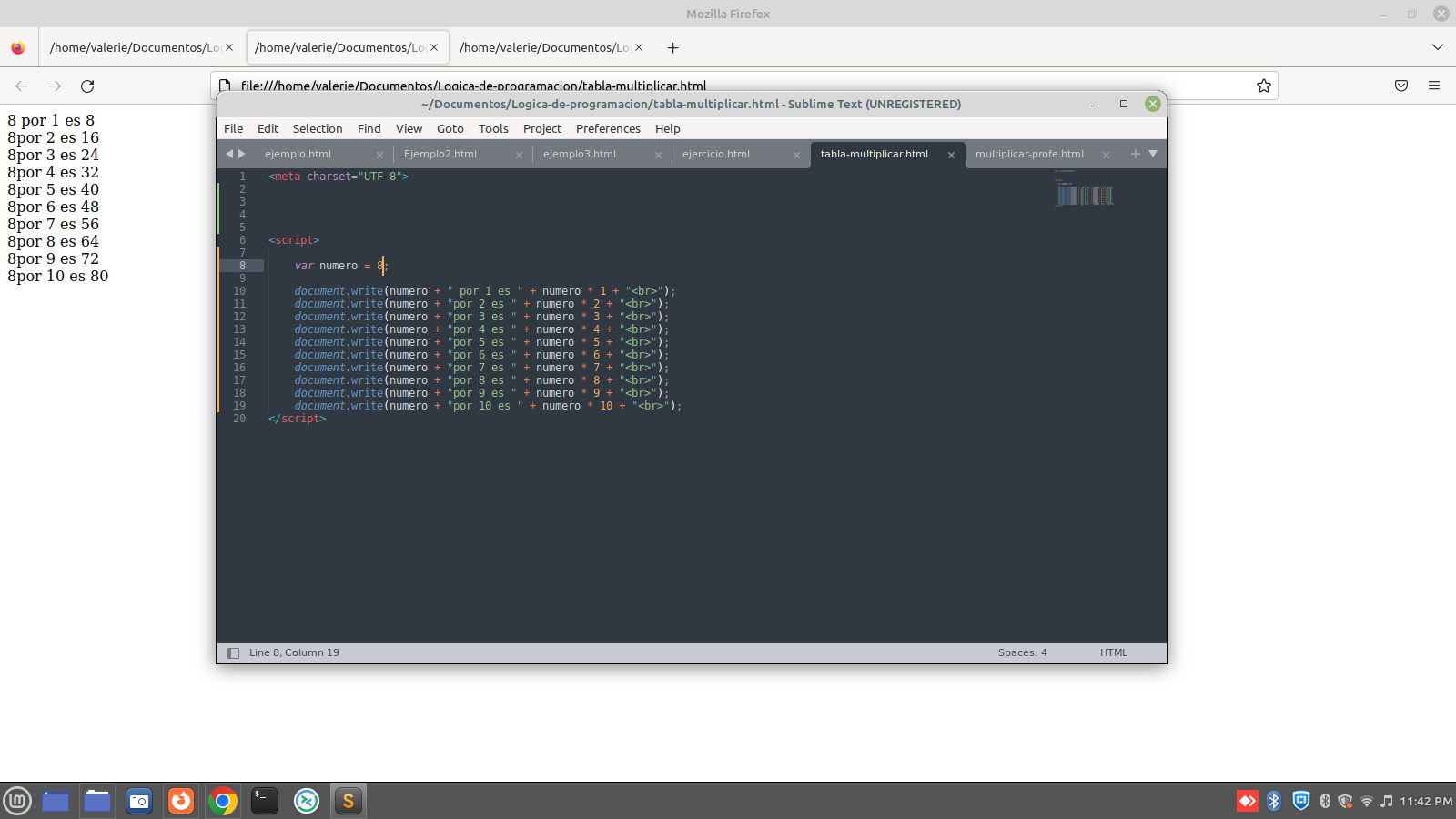Open the Wi-Fi network tray icon

[x=1366, y=801]
